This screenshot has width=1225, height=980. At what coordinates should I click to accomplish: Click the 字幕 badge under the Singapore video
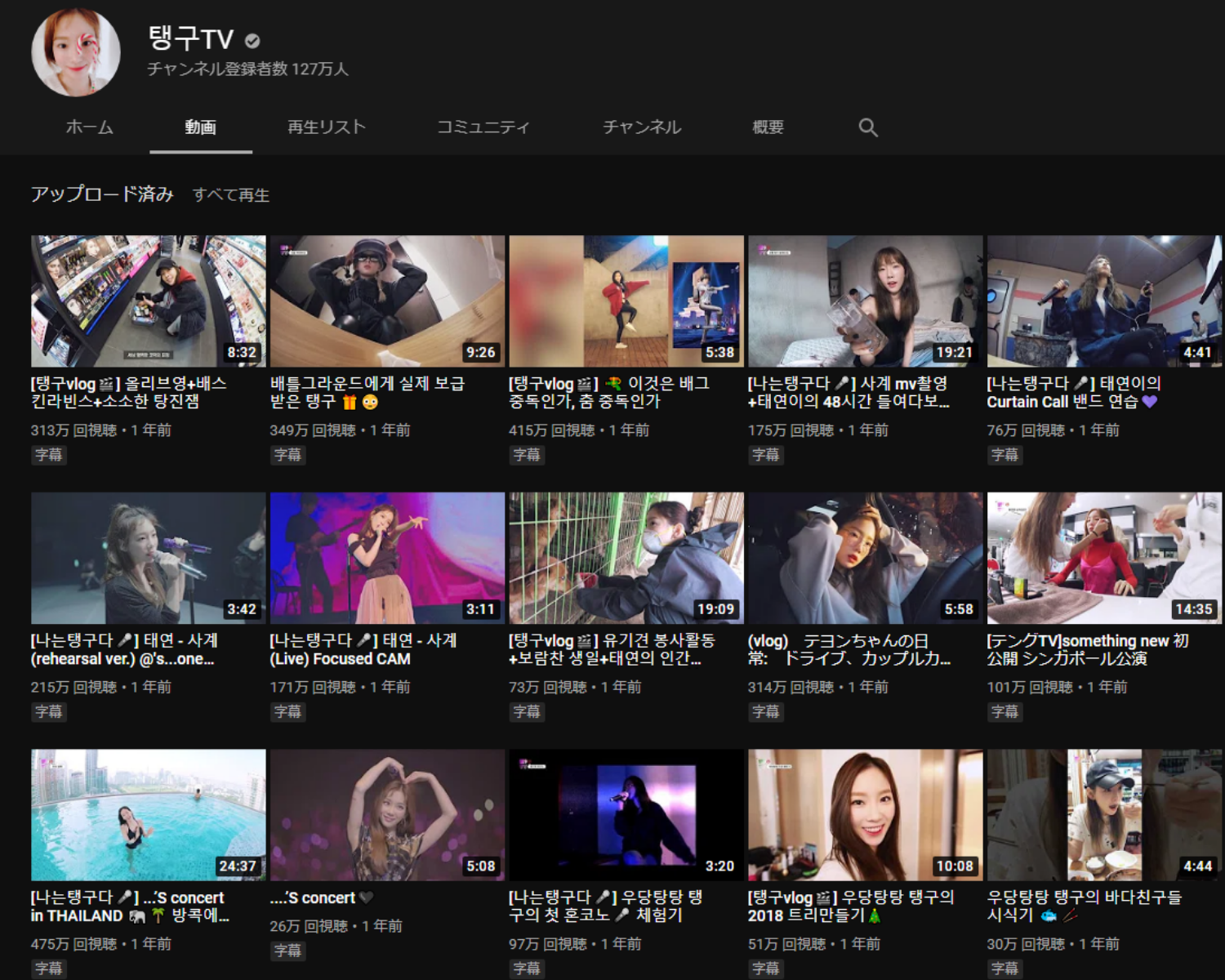[x=1004, y=712]
